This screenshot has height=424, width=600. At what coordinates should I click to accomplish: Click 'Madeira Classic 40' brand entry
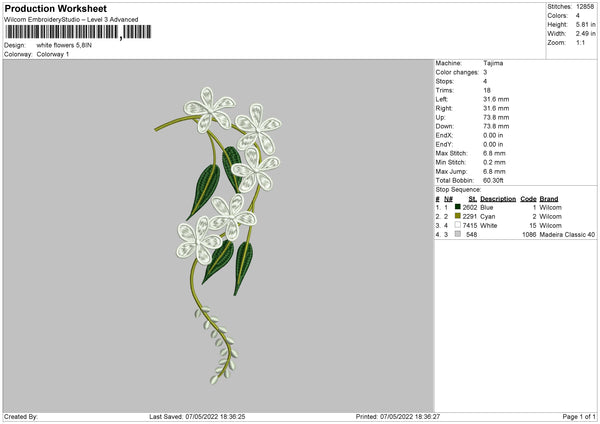[567, 235]
